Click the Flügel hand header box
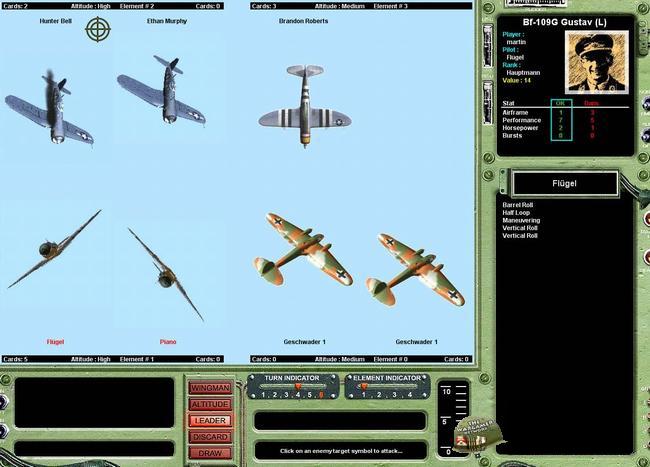This screenshot has height=467, width=650. tap(565, 183)
